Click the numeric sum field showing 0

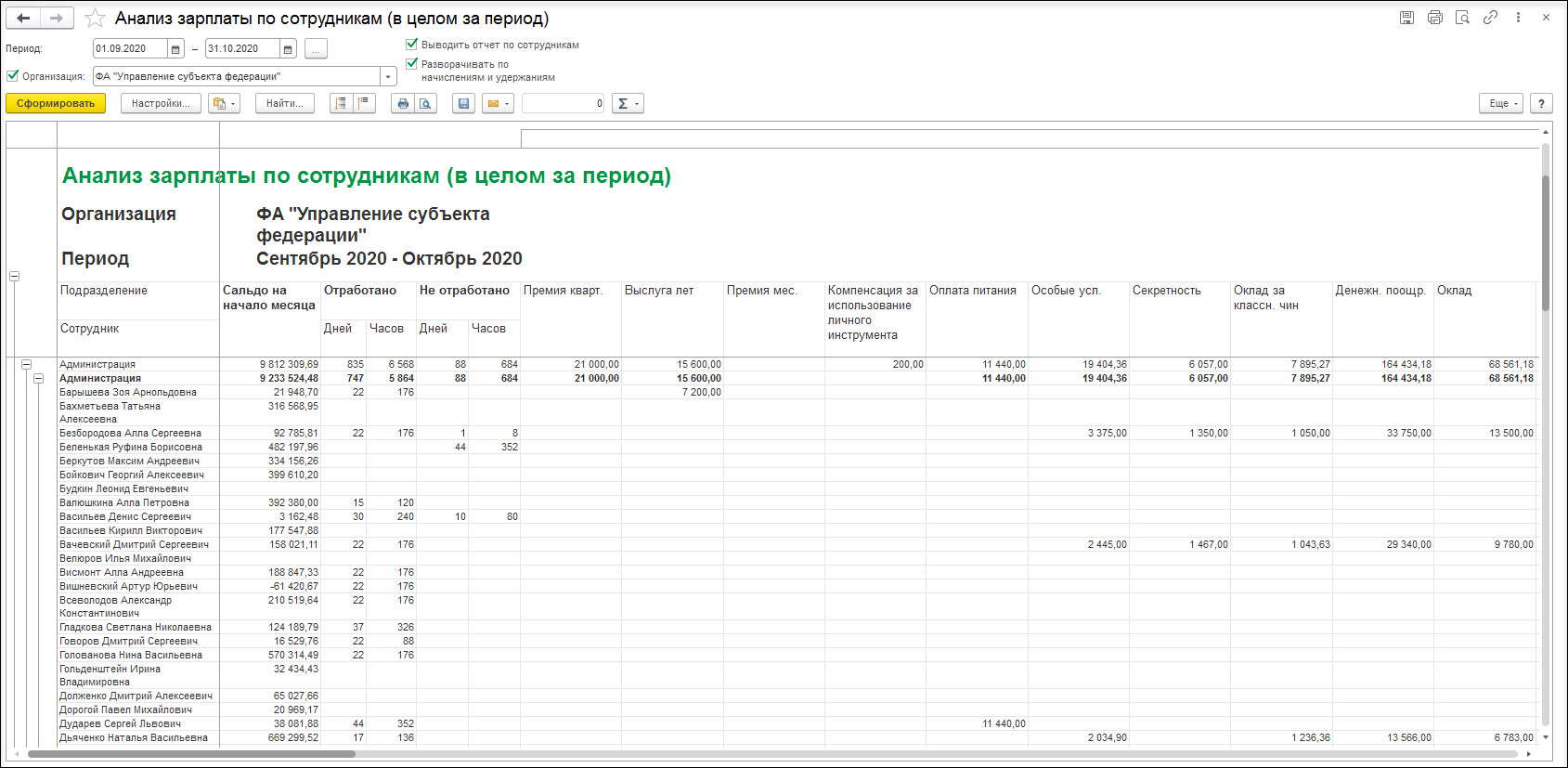coord(563,104)
